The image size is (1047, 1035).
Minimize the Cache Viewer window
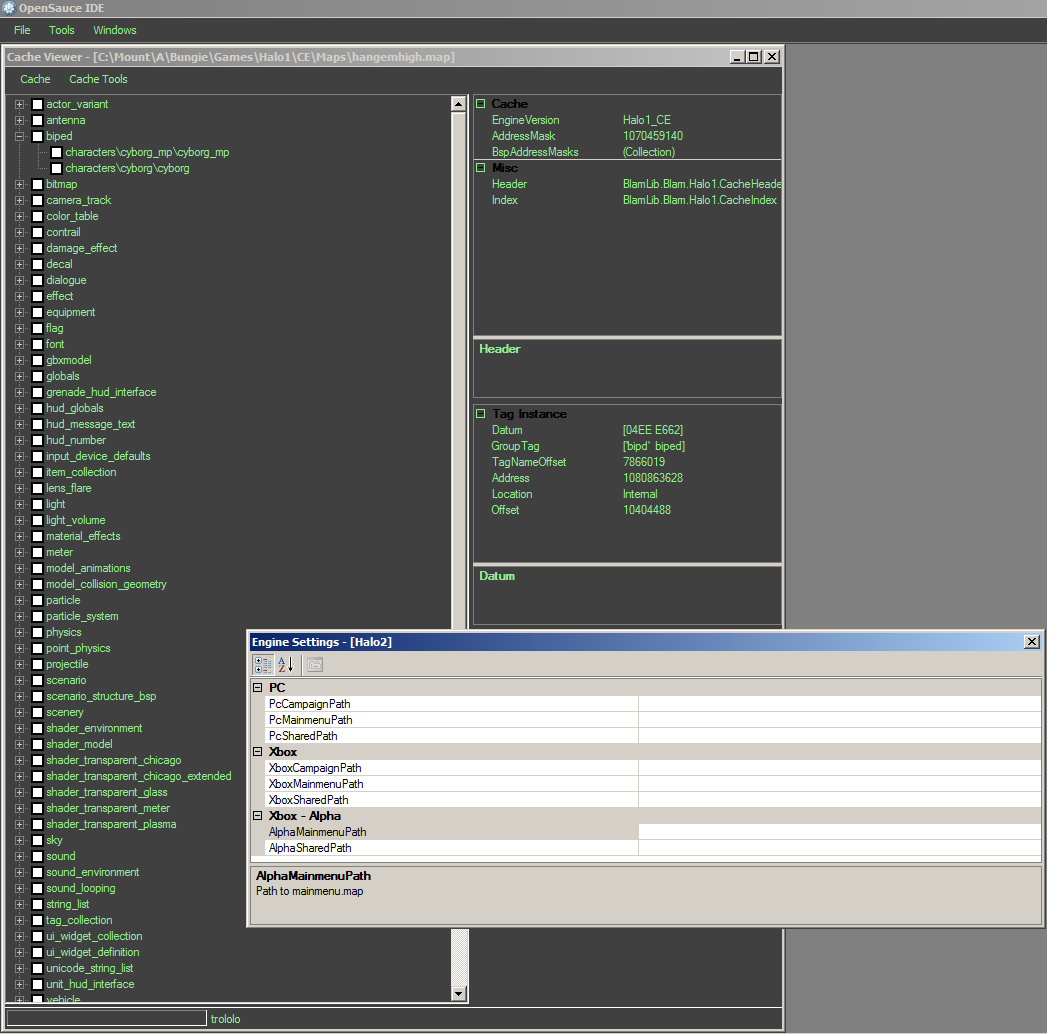pyautogui.click(x=737, y=57)
